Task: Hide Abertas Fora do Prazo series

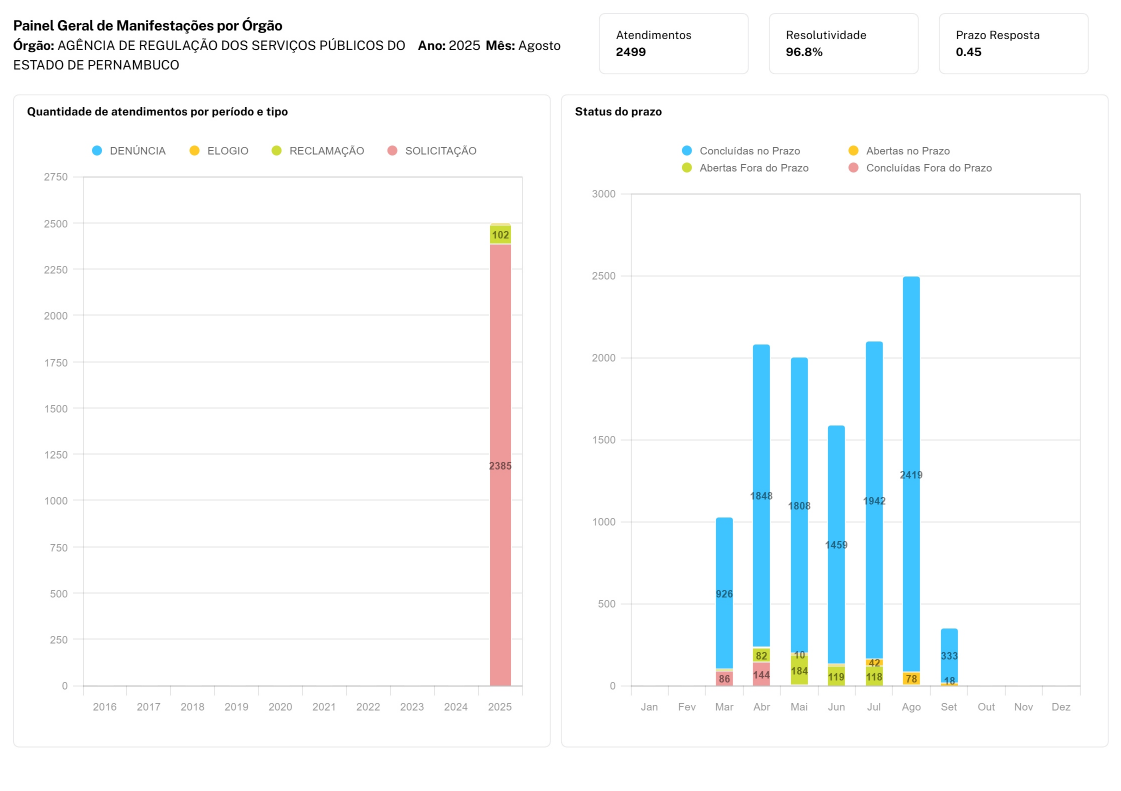Action: [x=744, y=168]
